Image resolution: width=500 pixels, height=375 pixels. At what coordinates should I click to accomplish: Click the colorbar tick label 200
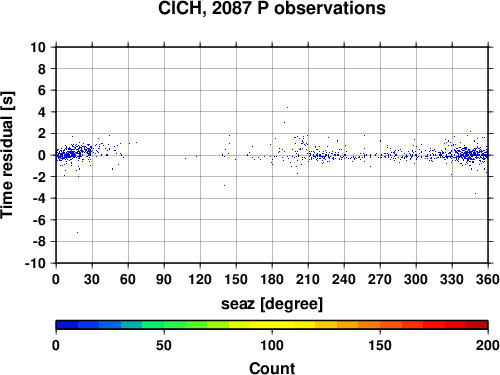(x=488, y=345)
